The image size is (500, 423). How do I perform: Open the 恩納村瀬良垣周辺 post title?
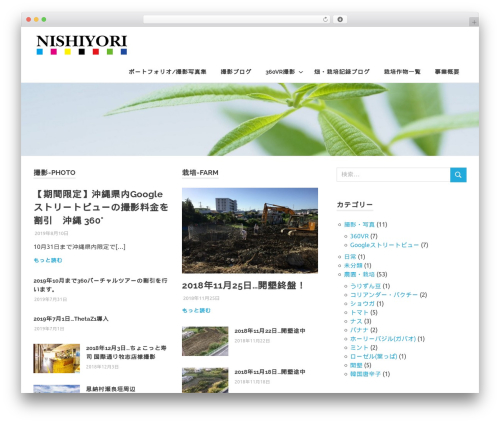(111, 389)
